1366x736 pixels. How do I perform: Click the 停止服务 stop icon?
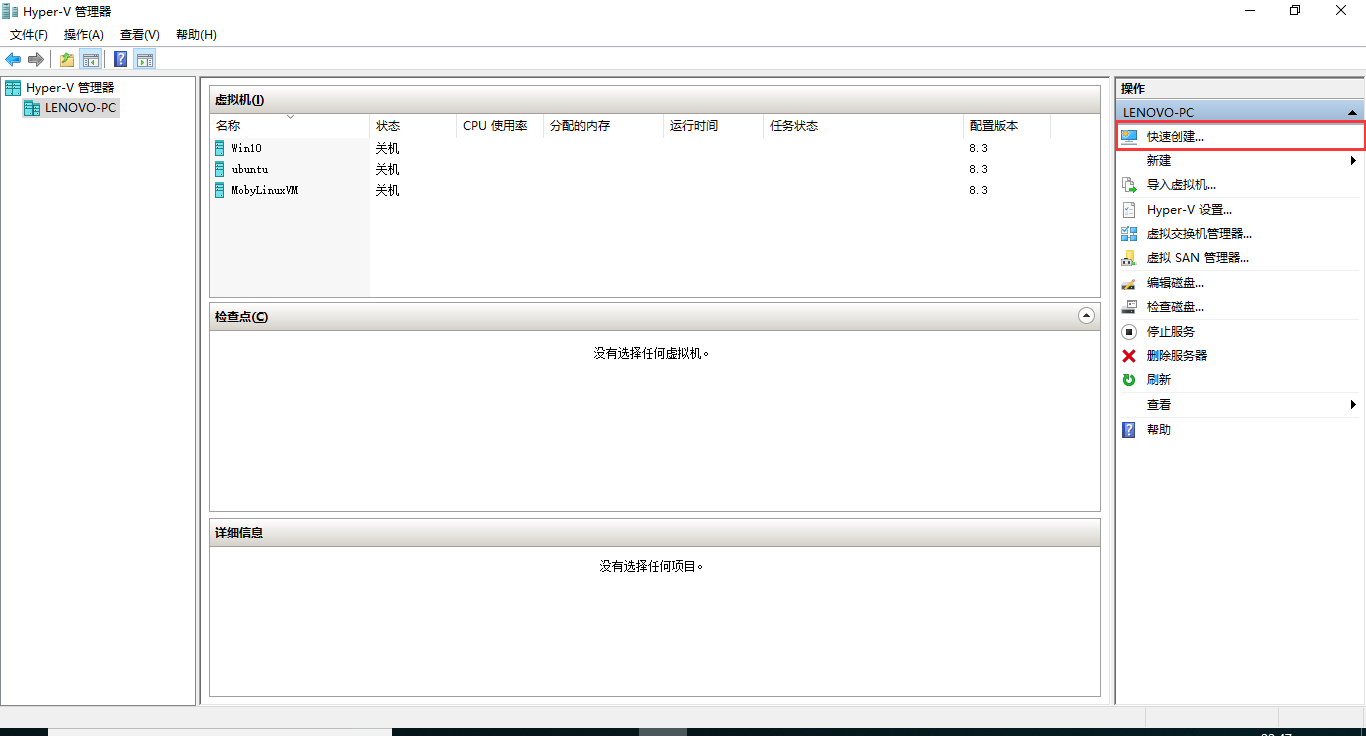point(1129,332)
